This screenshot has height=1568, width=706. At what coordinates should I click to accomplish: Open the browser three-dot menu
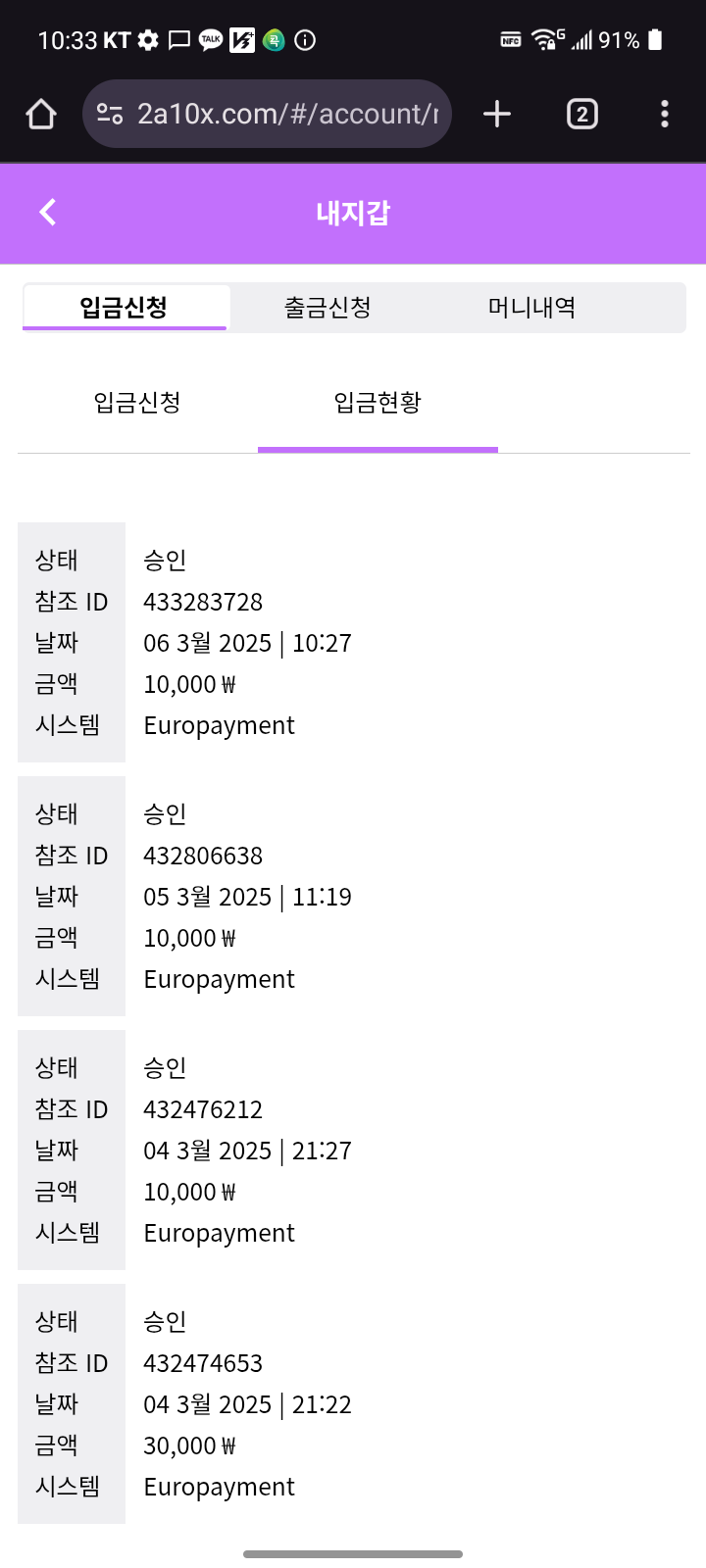coord(664,115)
